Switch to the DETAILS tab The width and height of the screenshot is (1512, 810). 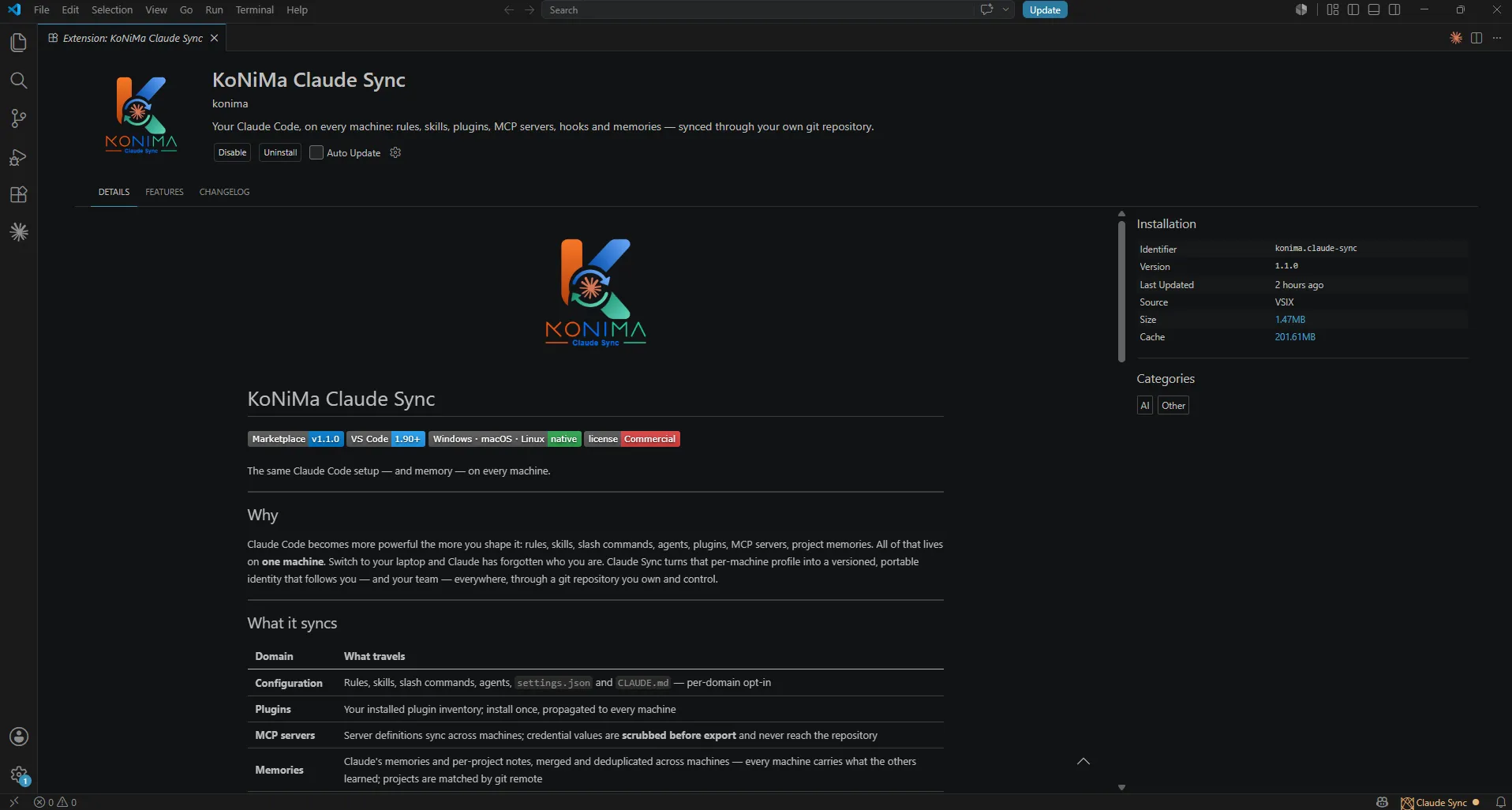click(114, 192)
